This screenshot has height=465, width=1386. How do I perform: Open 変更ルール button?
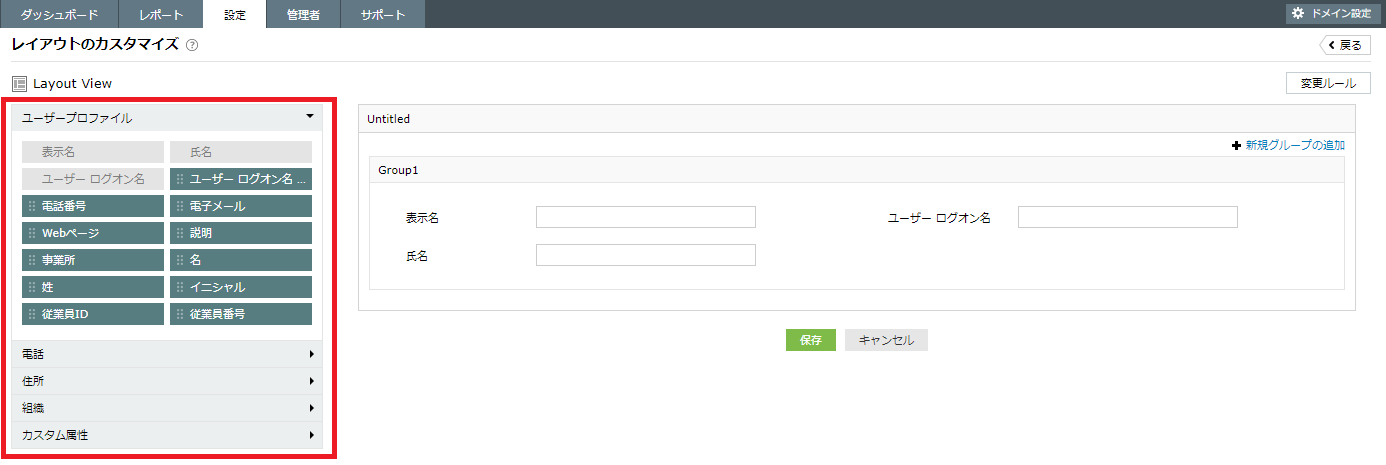pyautogui.click(x=1328, y=83)
